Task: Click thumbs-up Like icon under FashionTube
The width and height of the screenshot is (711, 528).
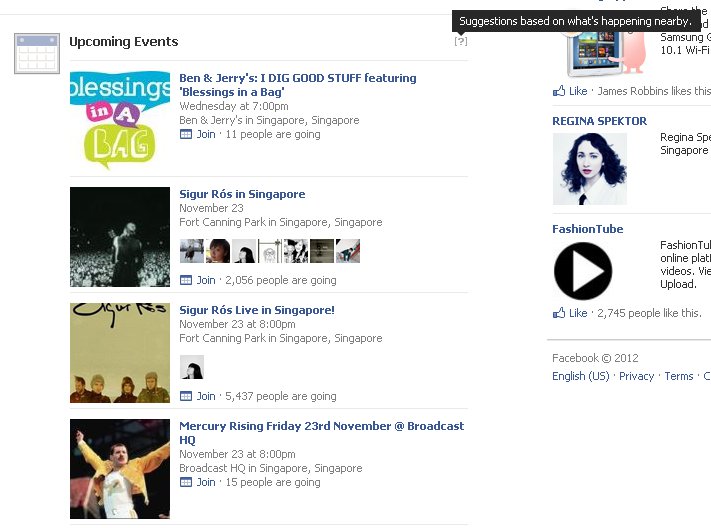Action: (x=559, y=313)
